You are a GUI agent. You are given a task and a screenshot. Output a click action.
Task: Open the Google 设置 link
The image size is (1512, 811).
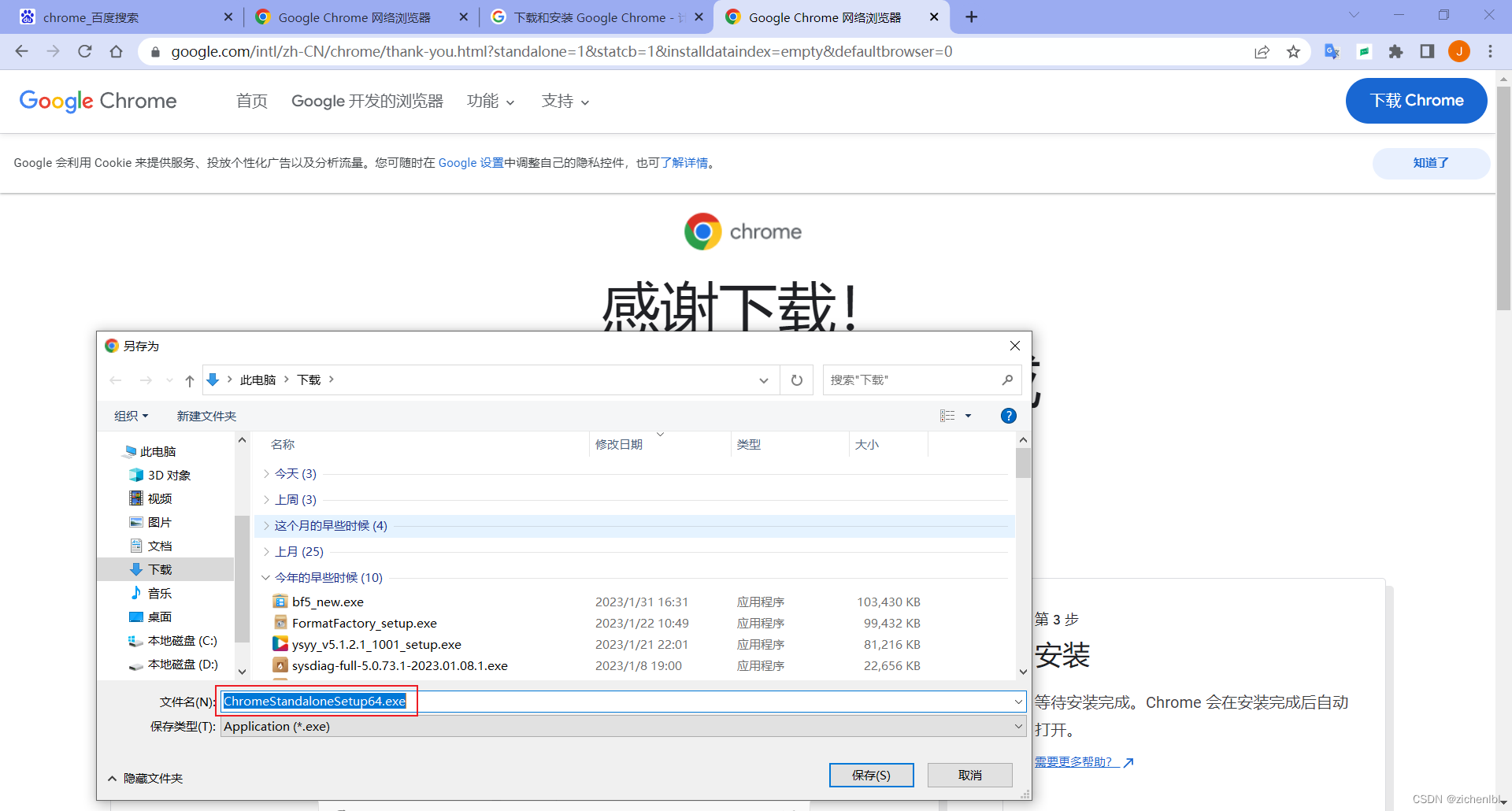pos(471,163)
